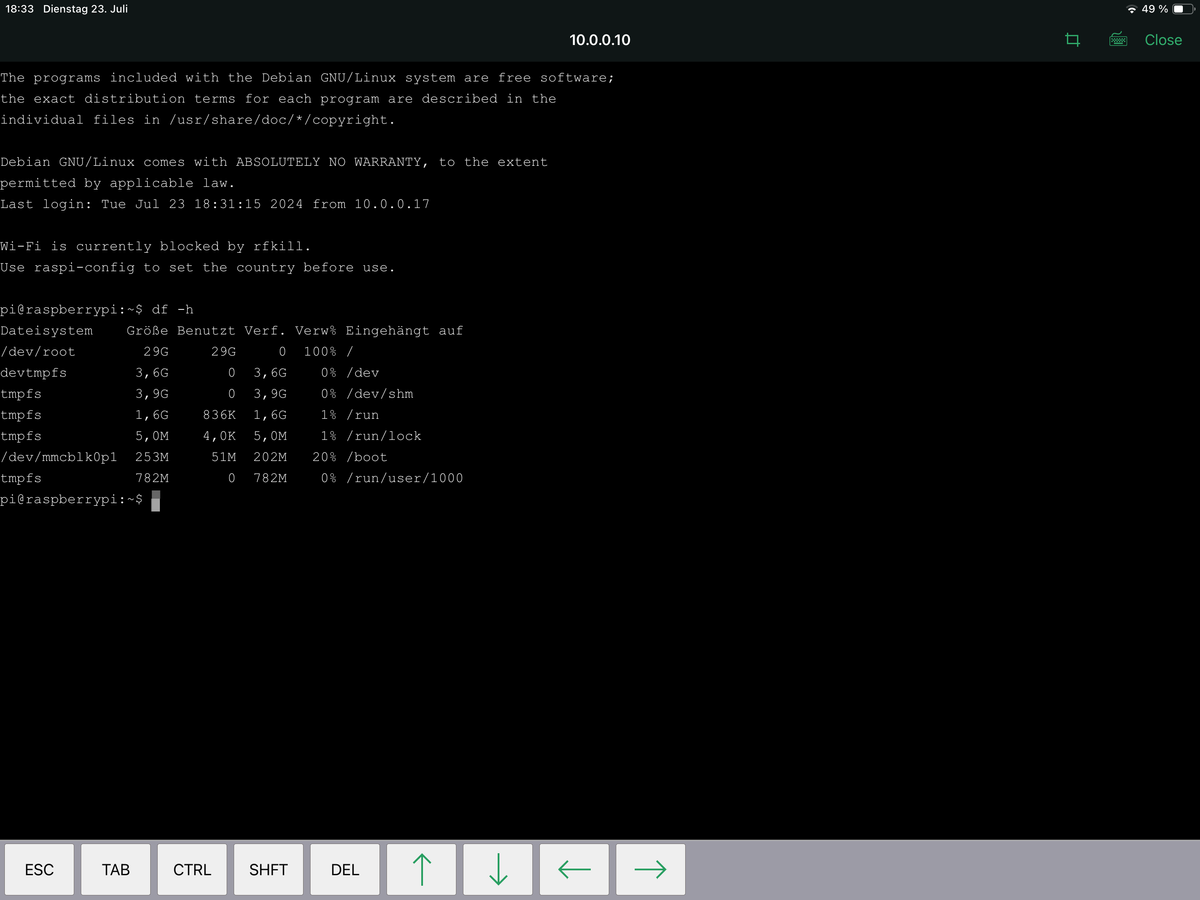Tap the 18:33 clock in status bar
The width and height of the screenshot is (1200, 900).
coord(20,9)
